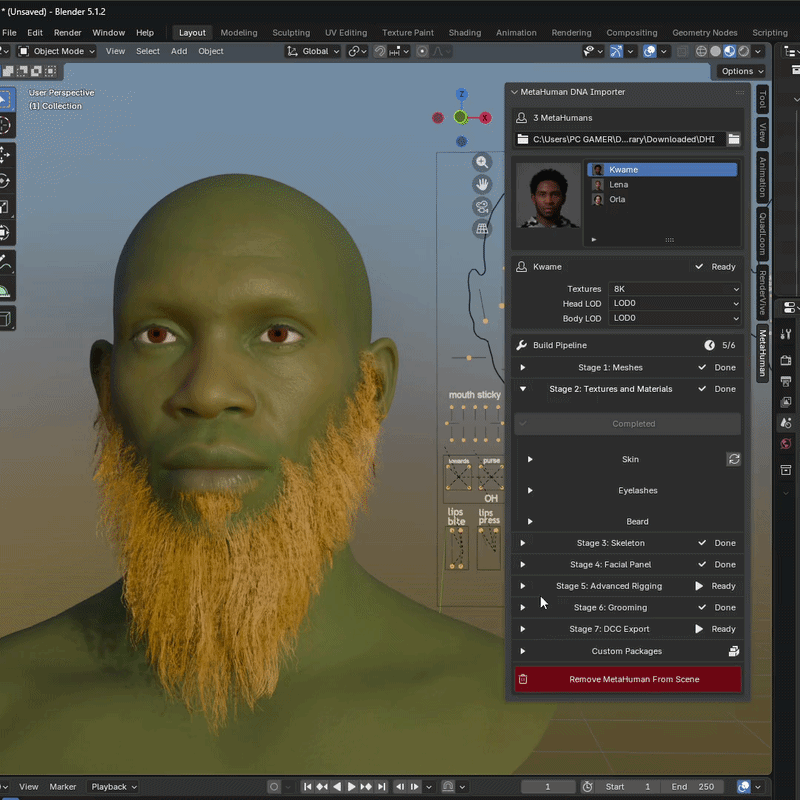Expand the Beard section
This screenshot has height=800, width=800.
[530, 521]
